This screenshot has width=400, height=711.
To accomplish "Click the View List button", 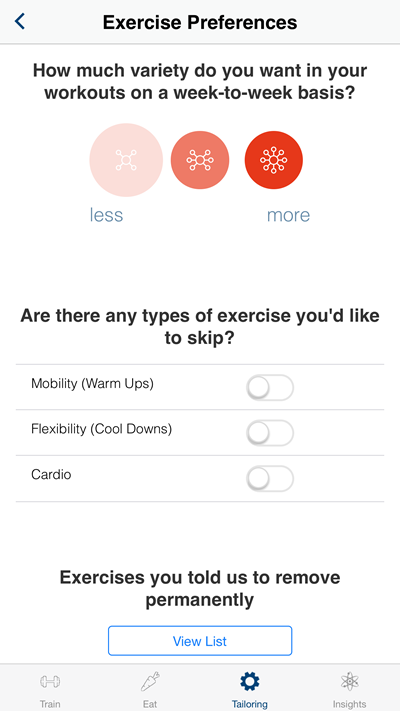I will click(200, 641).
